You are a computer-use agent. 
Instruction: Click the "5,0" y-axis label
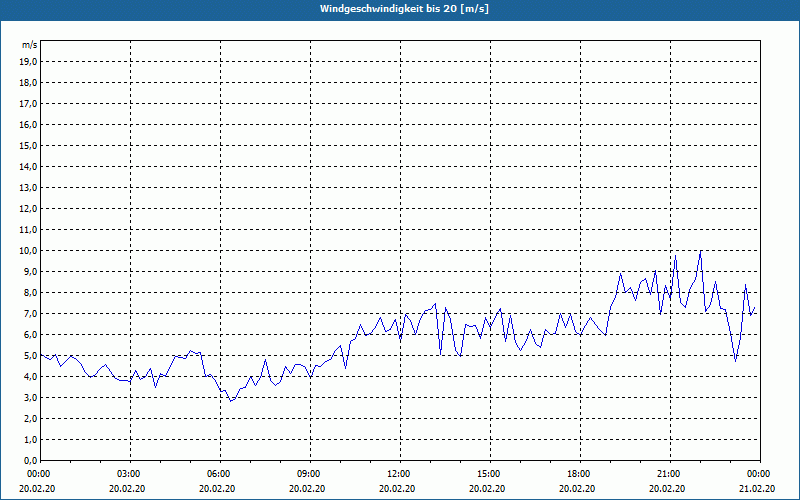(30, 356)
